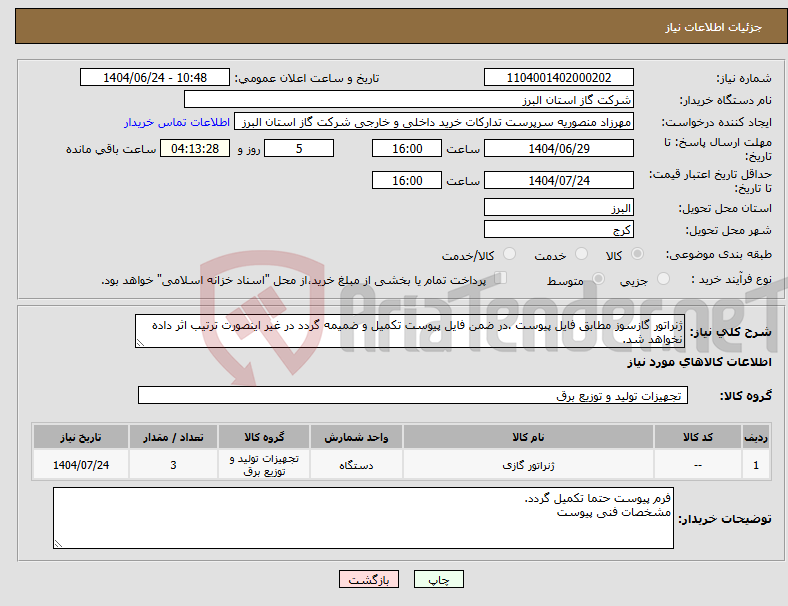Screen dimensions: 788x606
Task: Click the buyer name field شرکت گاز استان البرز
Action: [x=409, y=99]
